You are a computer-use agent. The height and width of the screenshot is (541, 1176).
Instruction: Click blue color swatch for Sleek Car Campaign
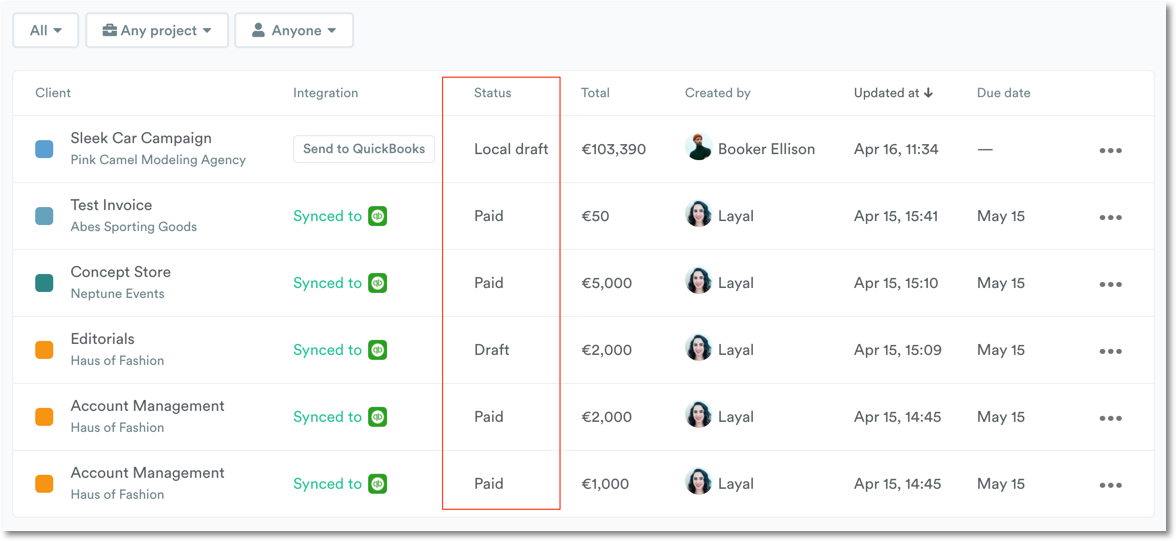(x=44, y=149)
